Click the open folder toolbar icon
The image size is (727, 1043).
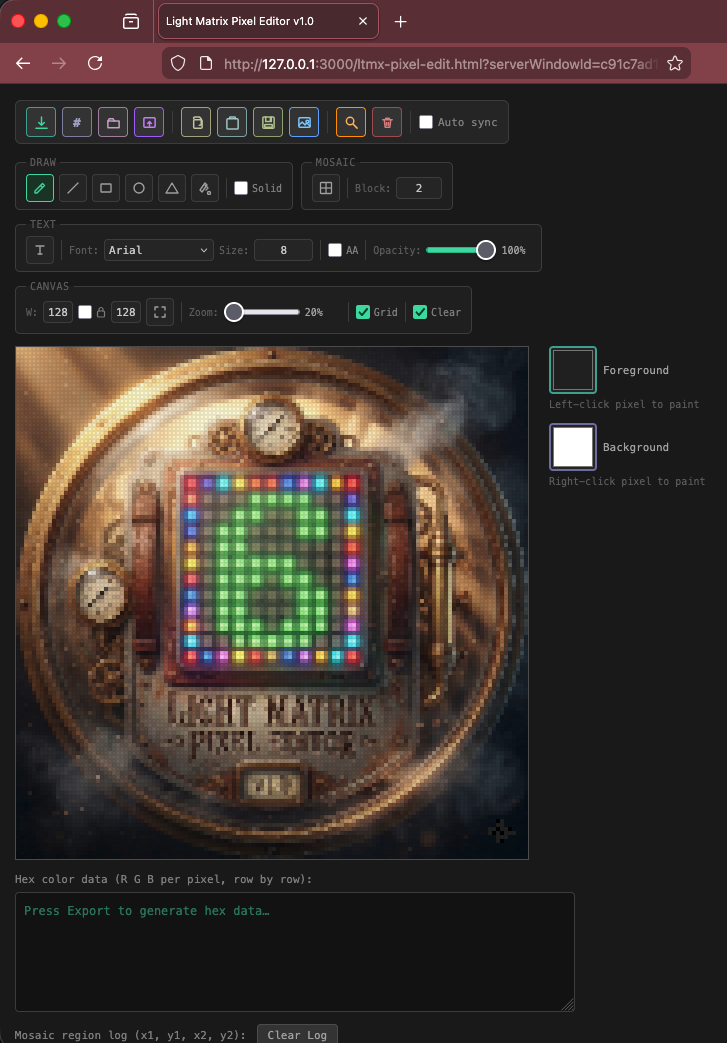pyautogui.click(x=113, y=122)
